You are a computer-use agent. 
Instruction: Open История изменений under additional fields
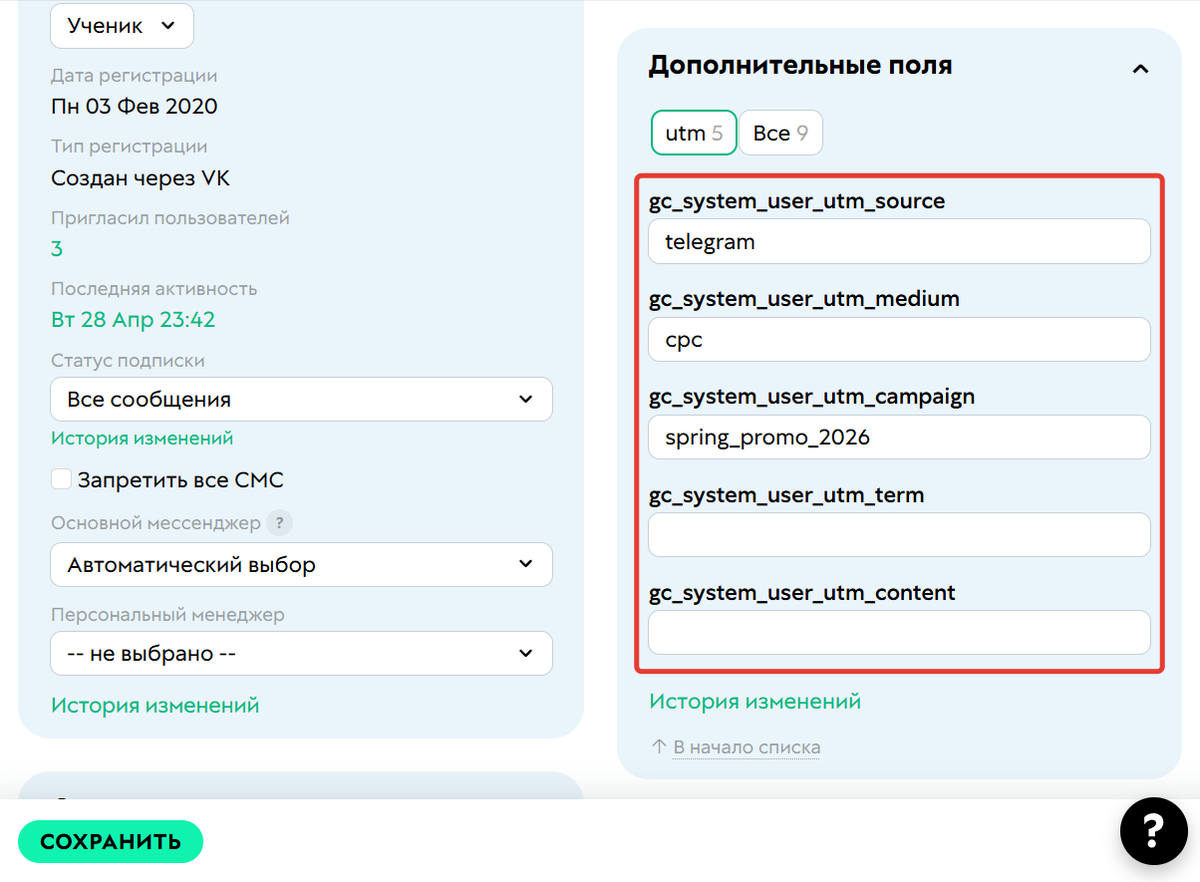pyautogui.click(x=755, y=702)
